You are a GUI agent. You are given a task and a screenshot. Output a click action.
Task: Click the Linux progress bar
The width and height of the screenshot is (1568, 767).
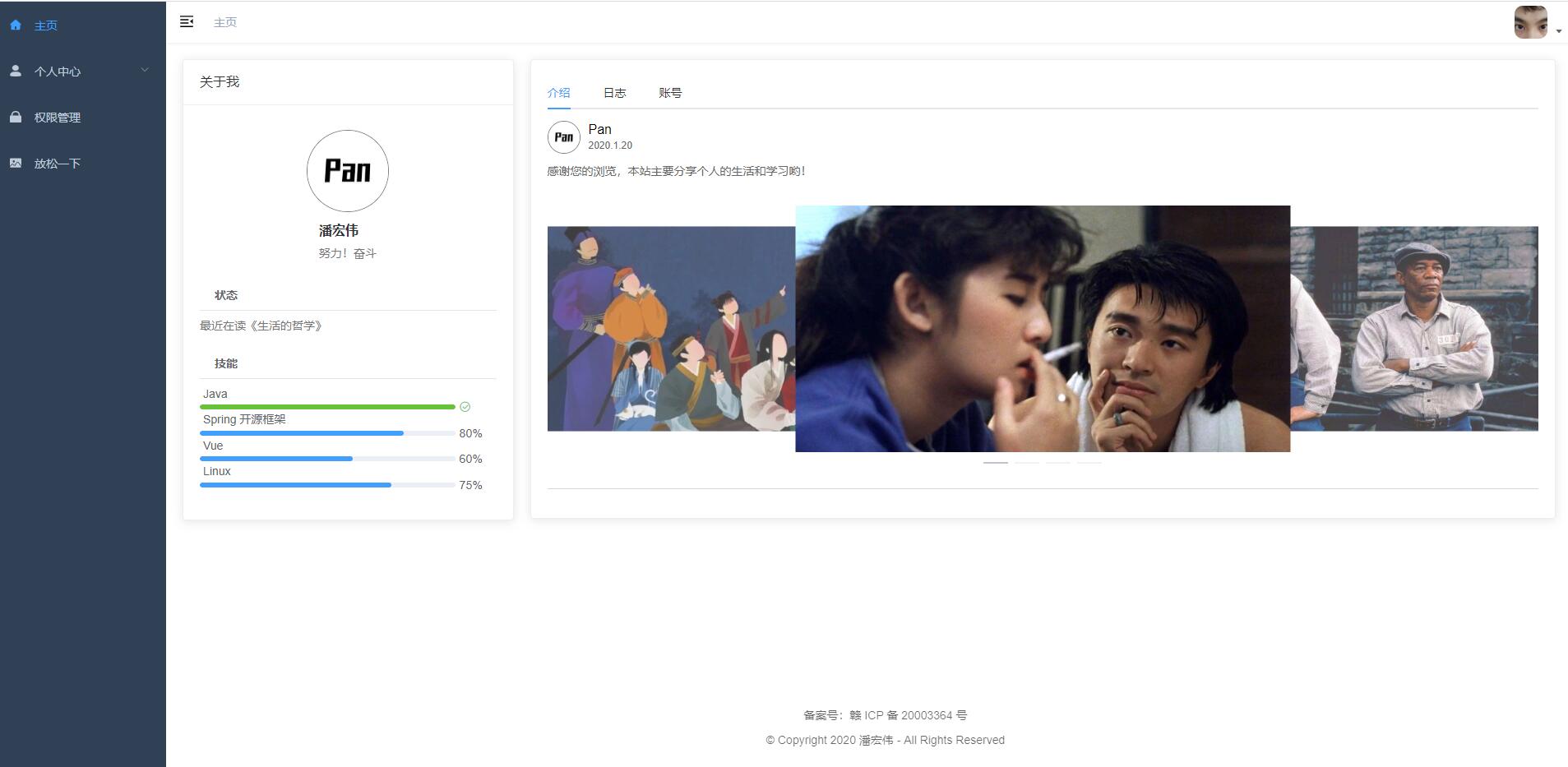point(327,485)
